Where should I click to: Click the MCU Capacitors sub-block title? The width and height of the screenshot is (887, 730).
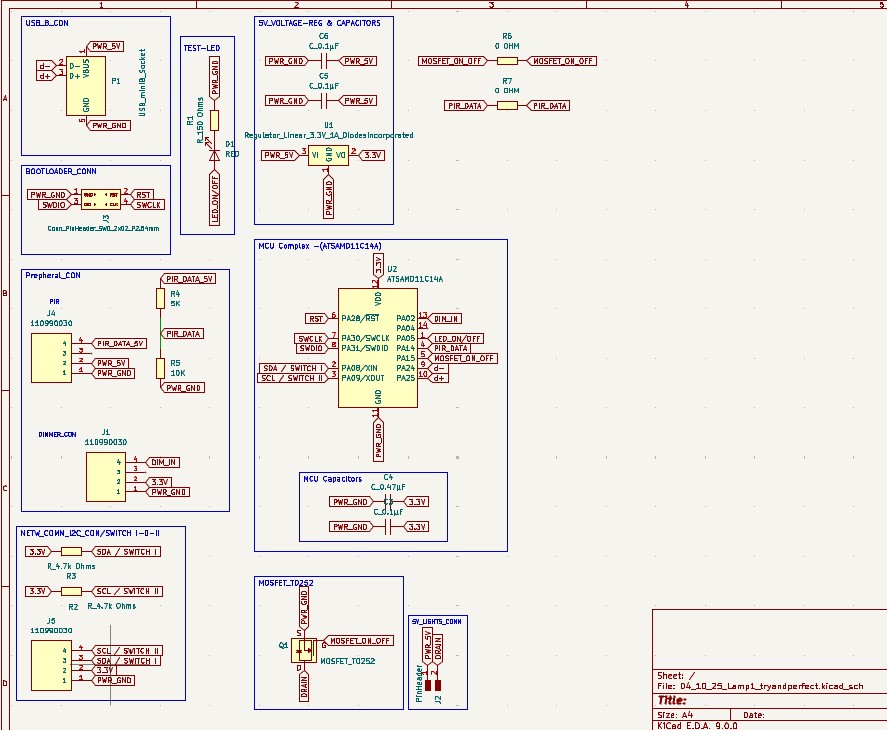coord(333,479)
